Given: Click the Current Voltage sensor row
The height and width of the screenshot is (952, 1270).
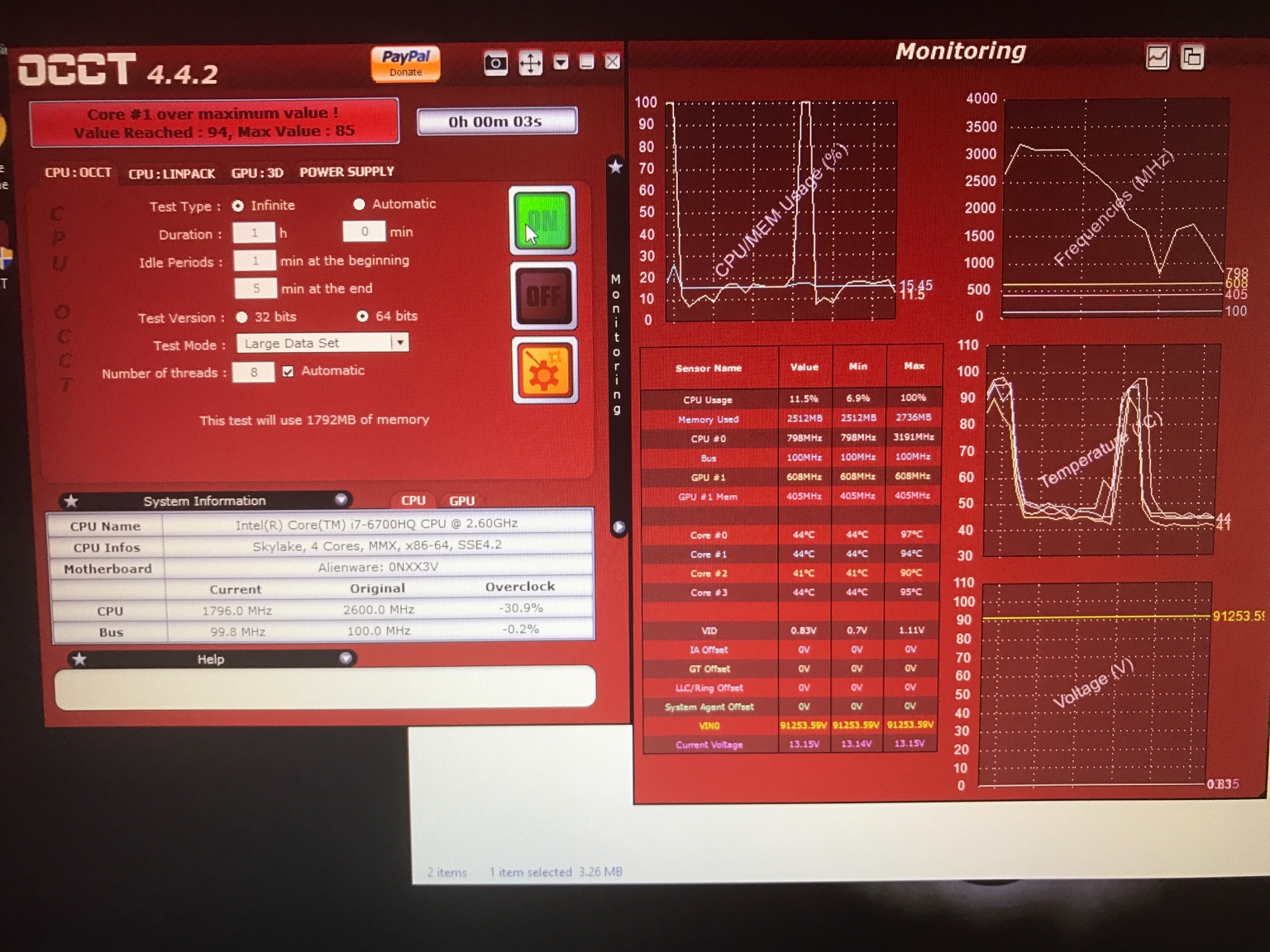Looking at the screenshot, I should [x=791, y=745].
